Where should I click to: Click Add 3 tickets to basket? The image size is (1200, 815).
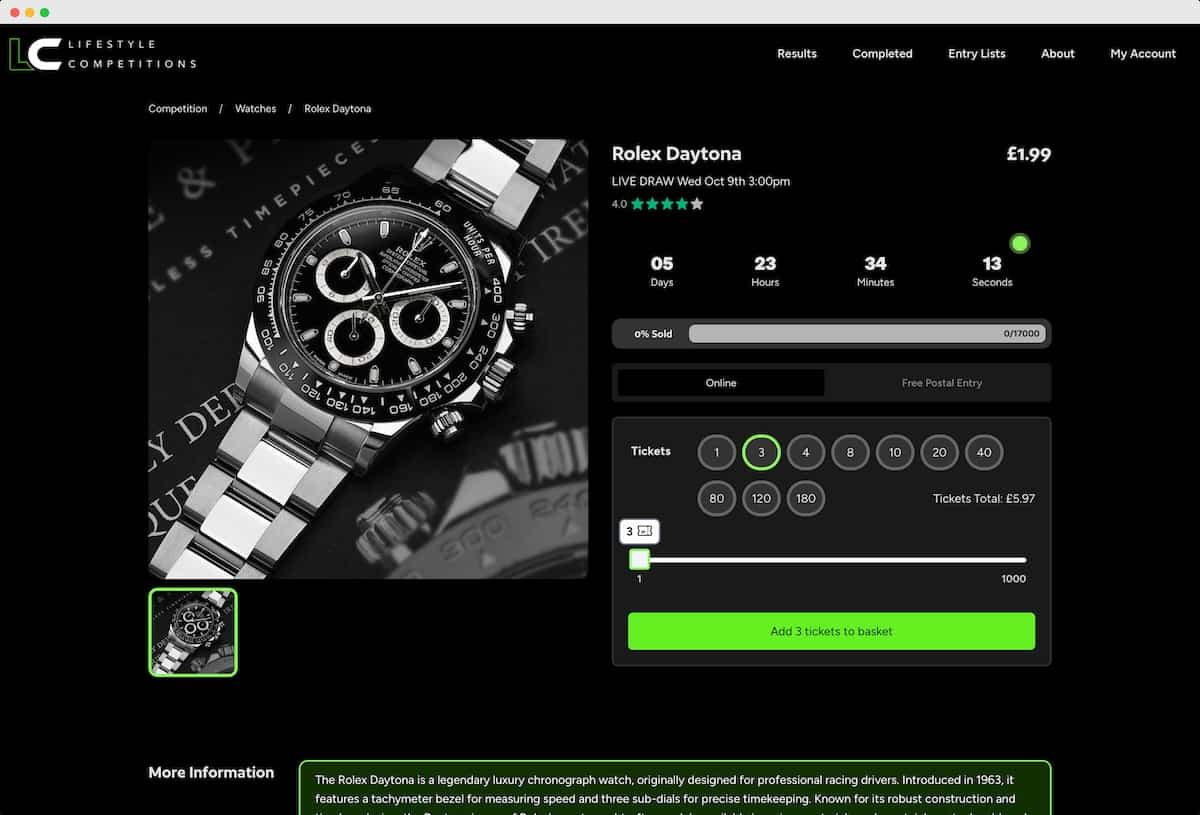tap(831, 631)
